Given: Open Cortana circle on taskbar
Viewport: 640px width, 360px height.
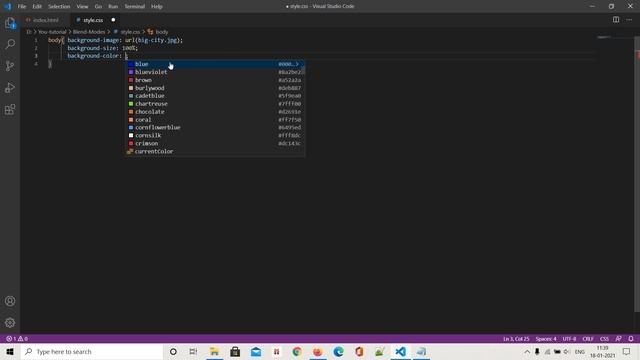Looking at the screenshot, I should click(173, 351).
